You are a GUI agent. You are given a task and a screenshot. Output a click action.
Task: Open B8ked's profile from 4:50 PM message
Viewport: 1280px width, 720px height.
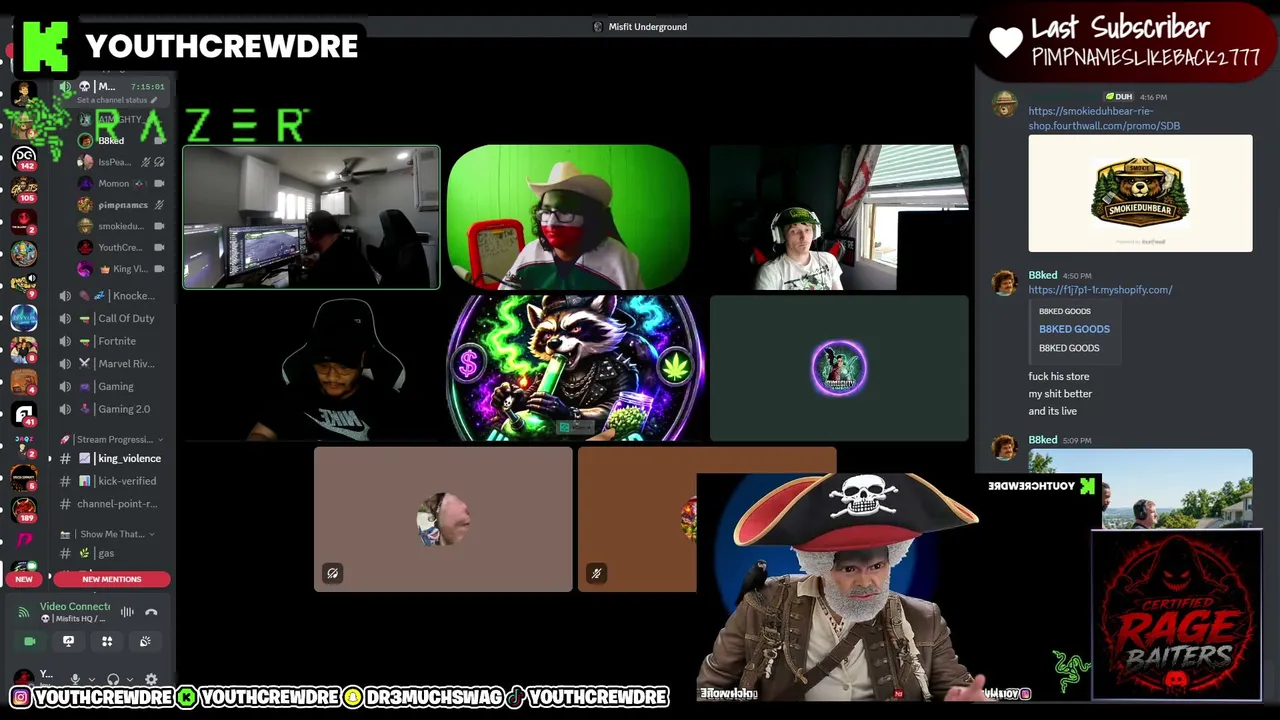tap(1043, 275)
